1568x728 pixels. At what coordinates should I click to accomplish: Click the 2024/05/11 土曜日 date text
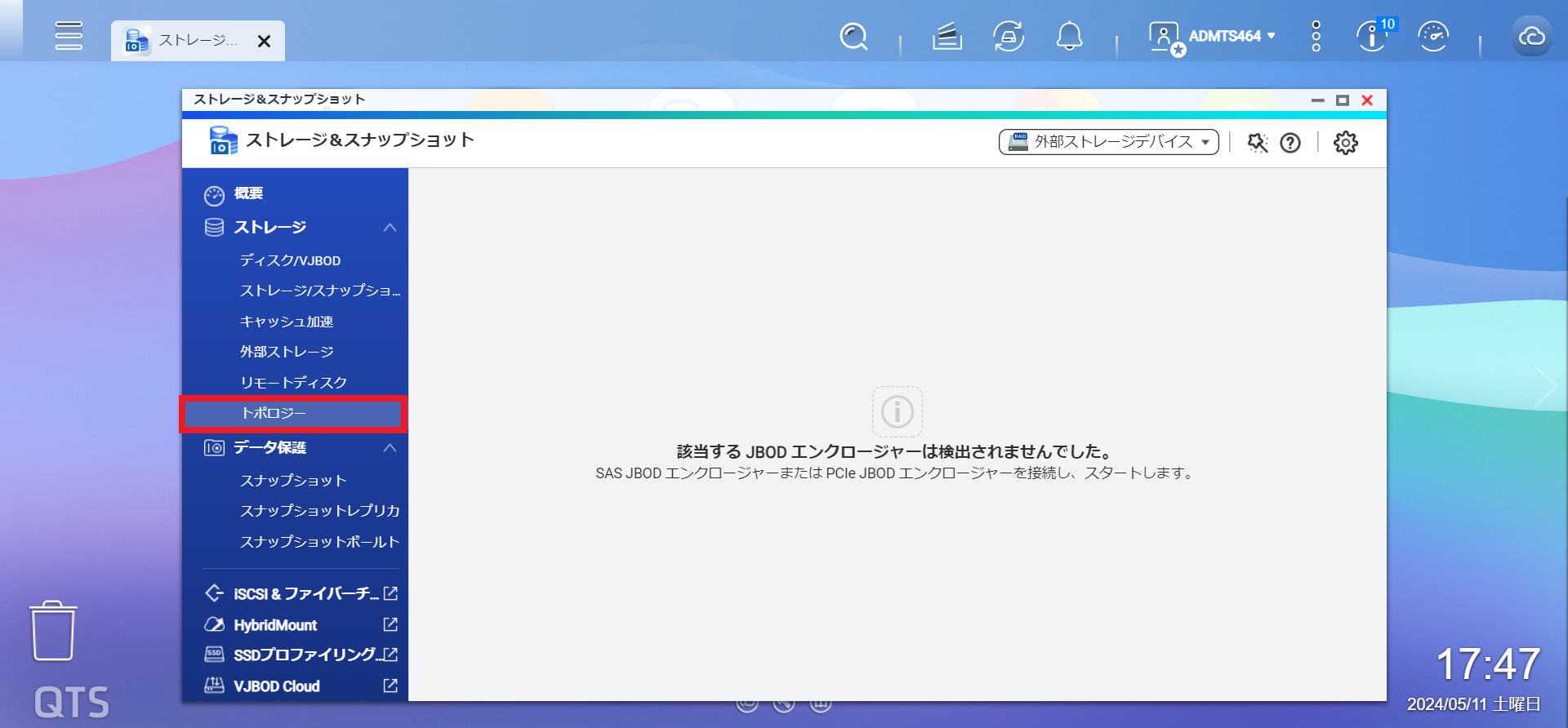(1473, 704)
